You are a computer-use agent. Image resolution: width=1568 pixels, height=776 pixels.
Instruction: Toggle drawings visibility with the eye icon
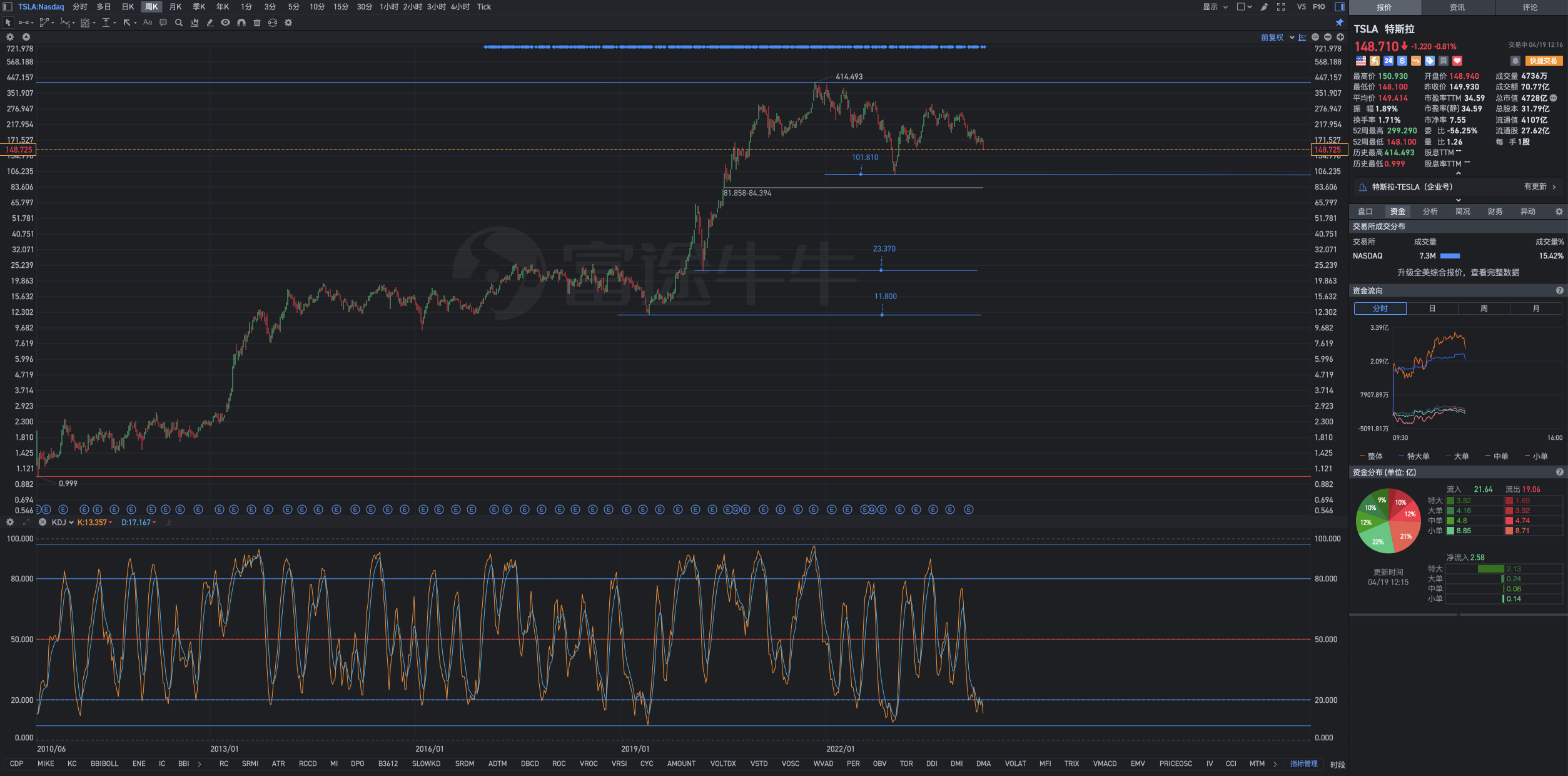click(x=226, y=23)
